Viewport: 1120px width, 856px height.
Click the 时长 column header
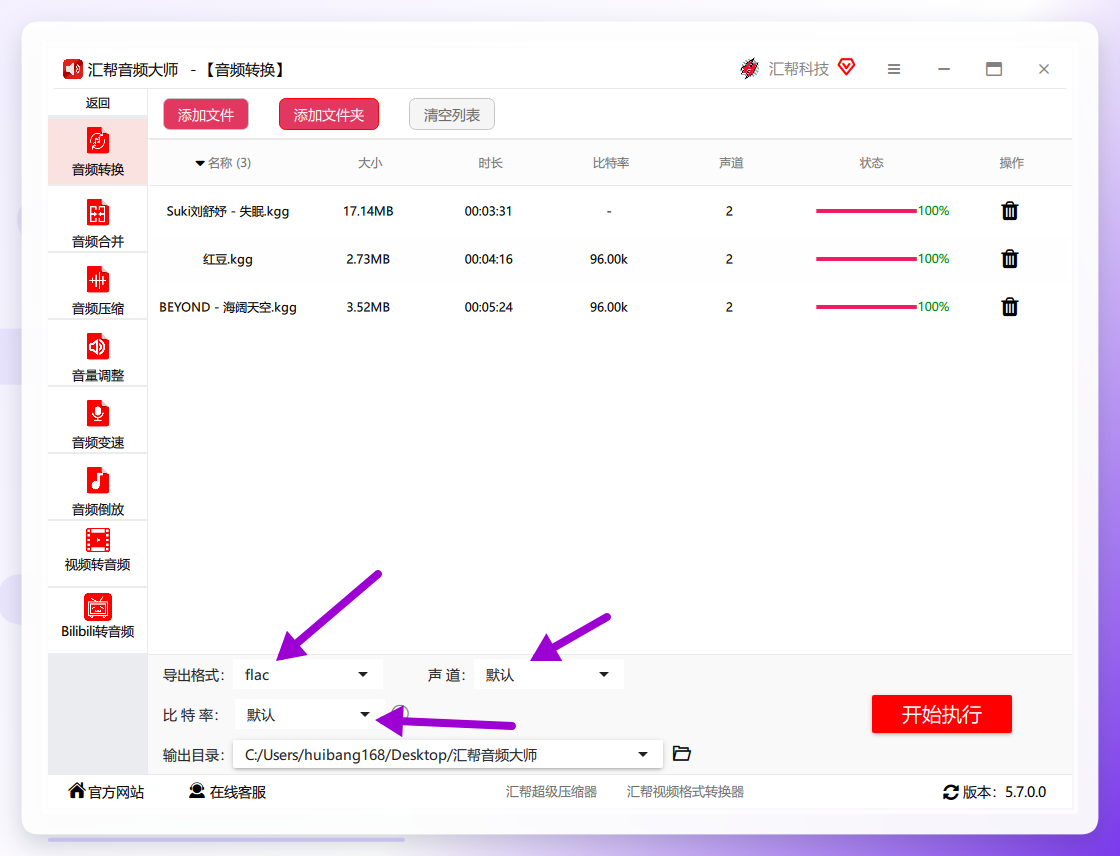tap(490, 163)
